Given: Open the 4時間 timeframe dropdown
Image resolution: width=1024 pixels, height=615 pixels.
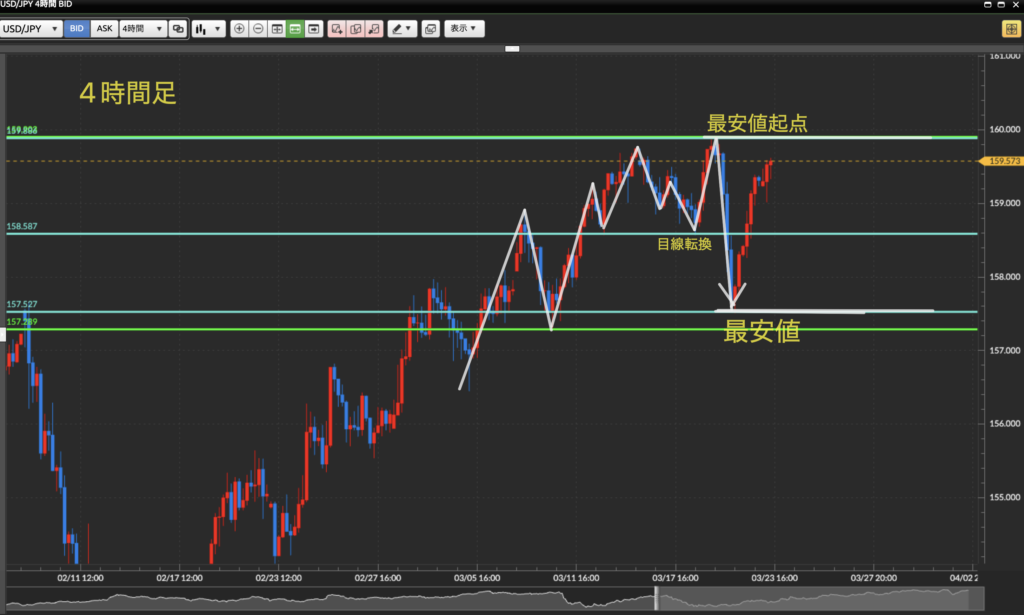Looking at the screenshot, I should click(x=142, y=29).
